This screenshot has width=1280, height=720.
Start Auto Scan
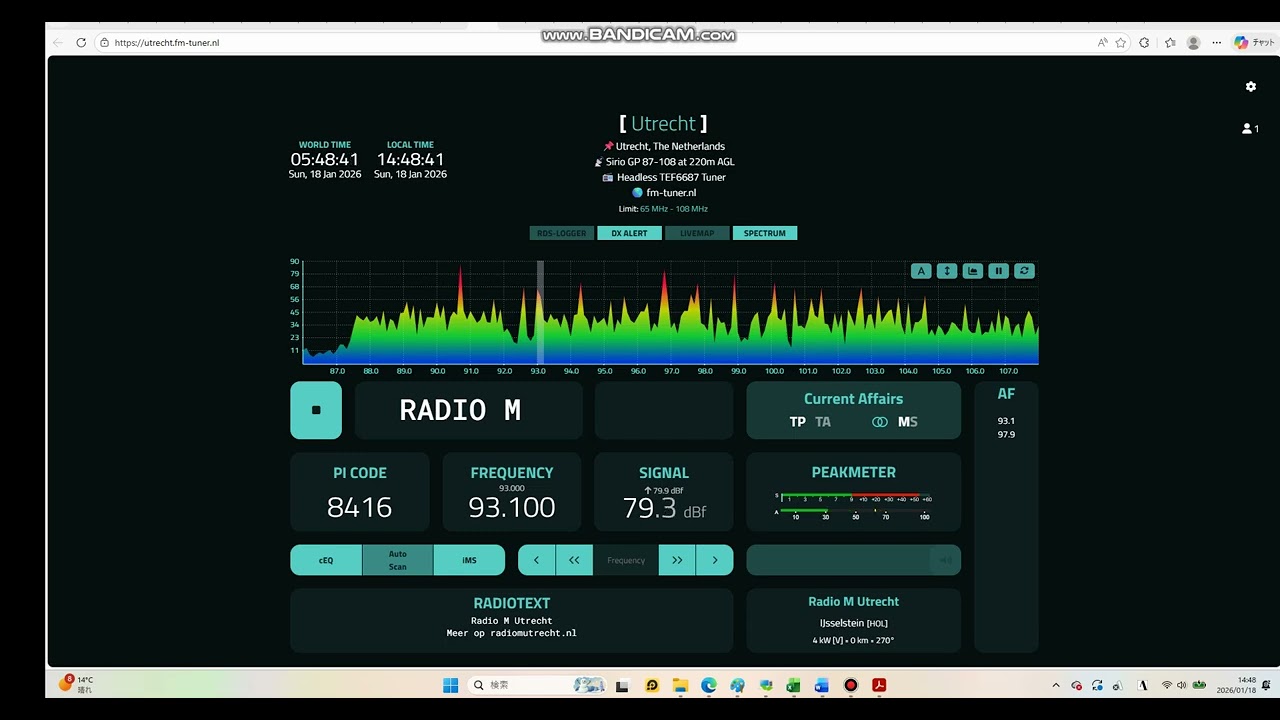pos(398,560)
